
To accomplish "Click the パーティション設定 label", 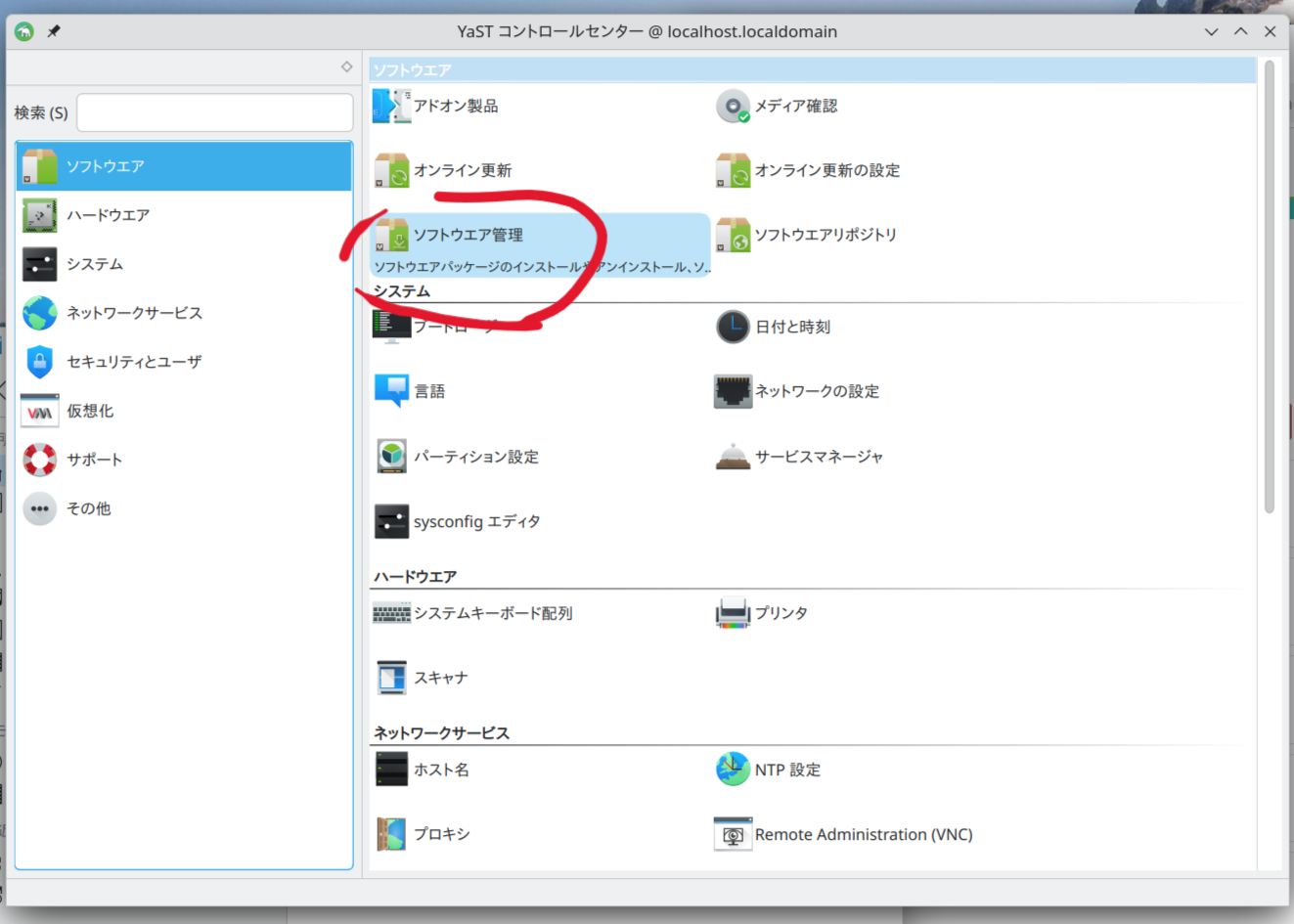I will pyautogui.click(x=476, y=457).
